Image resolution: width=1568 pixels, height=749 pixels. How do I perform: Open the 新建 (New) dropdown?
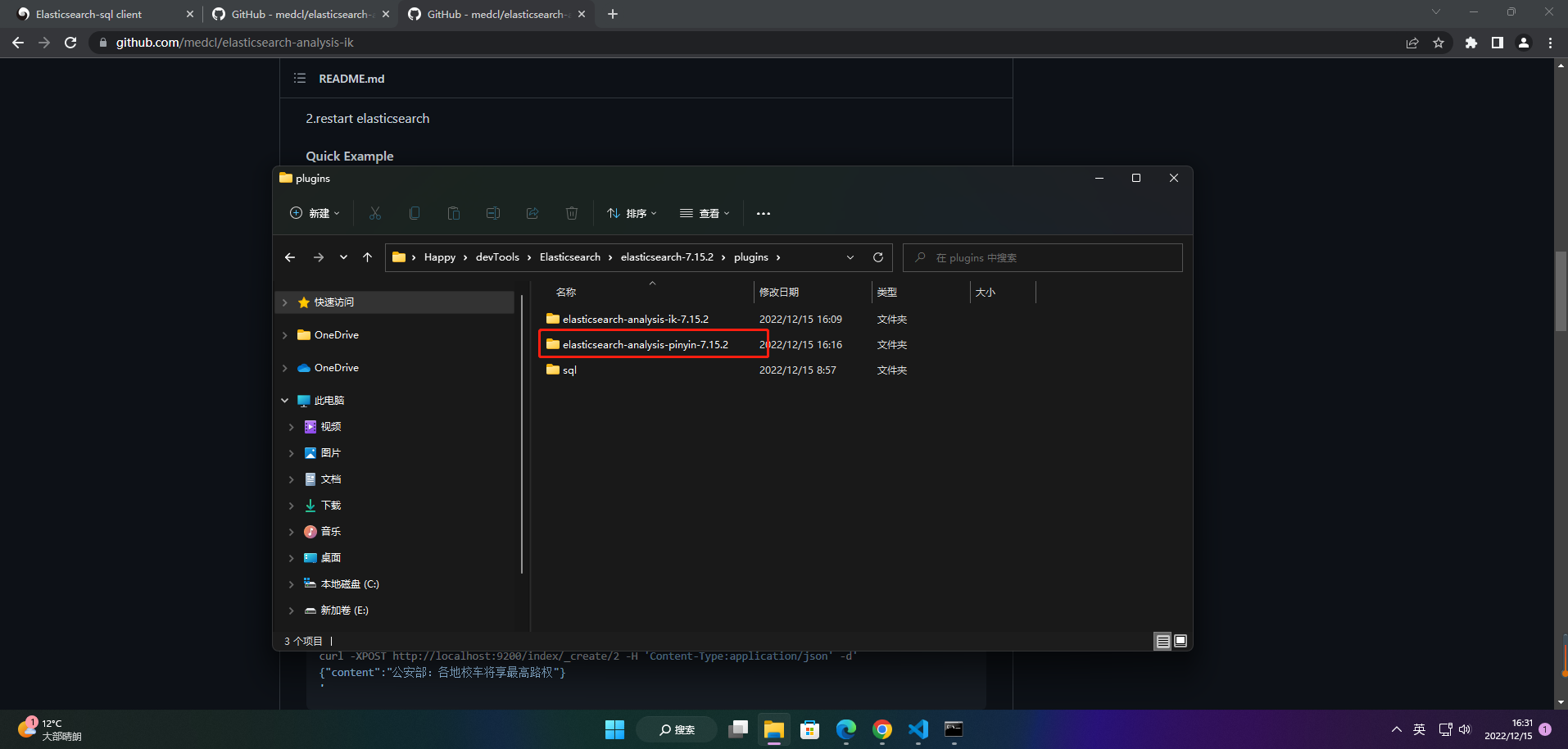(315, 213)
